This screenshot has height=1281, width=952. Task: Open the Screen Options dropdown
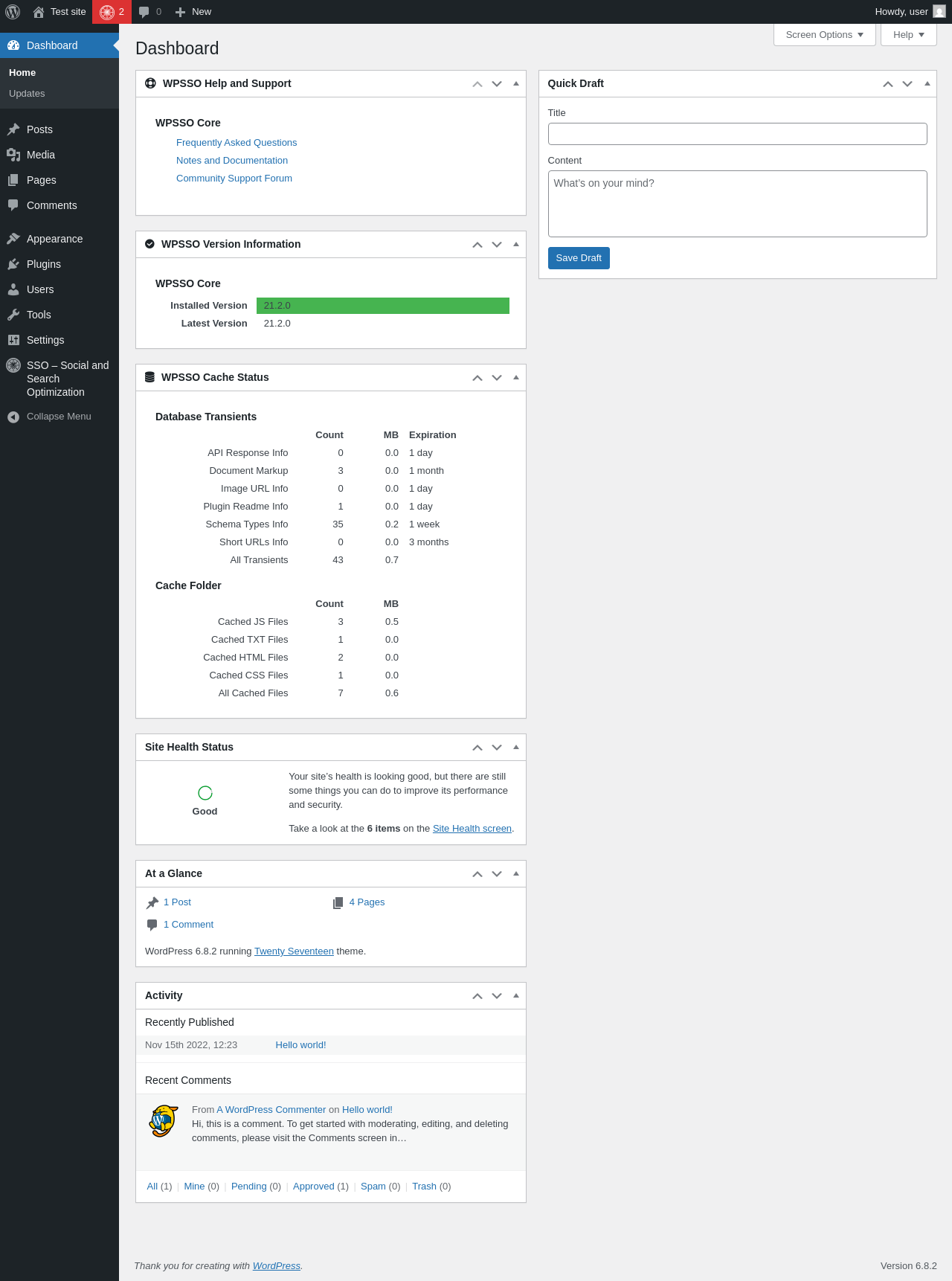(x=825, y=35)
